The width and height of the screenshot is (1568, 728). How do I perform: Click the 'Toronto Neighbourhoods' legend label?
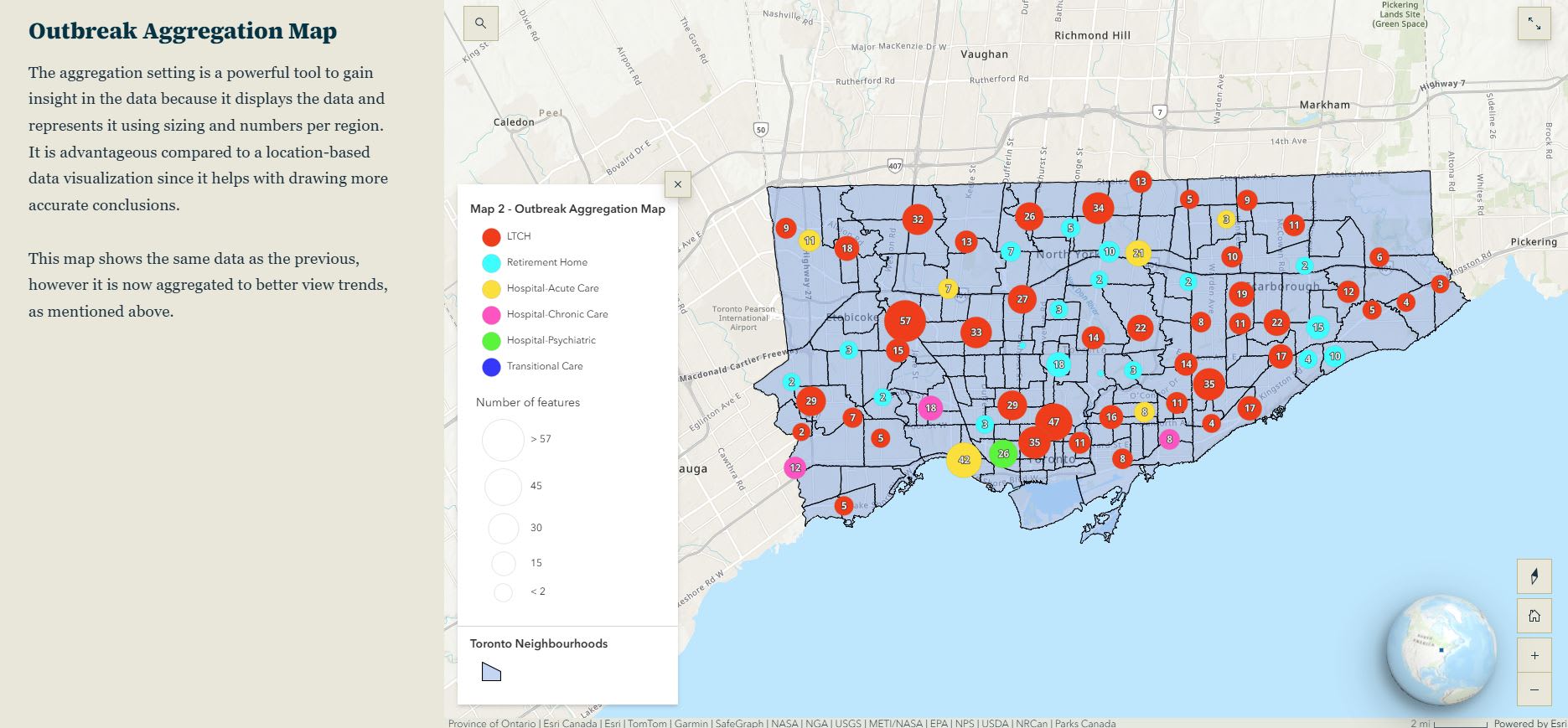point(539,643)
